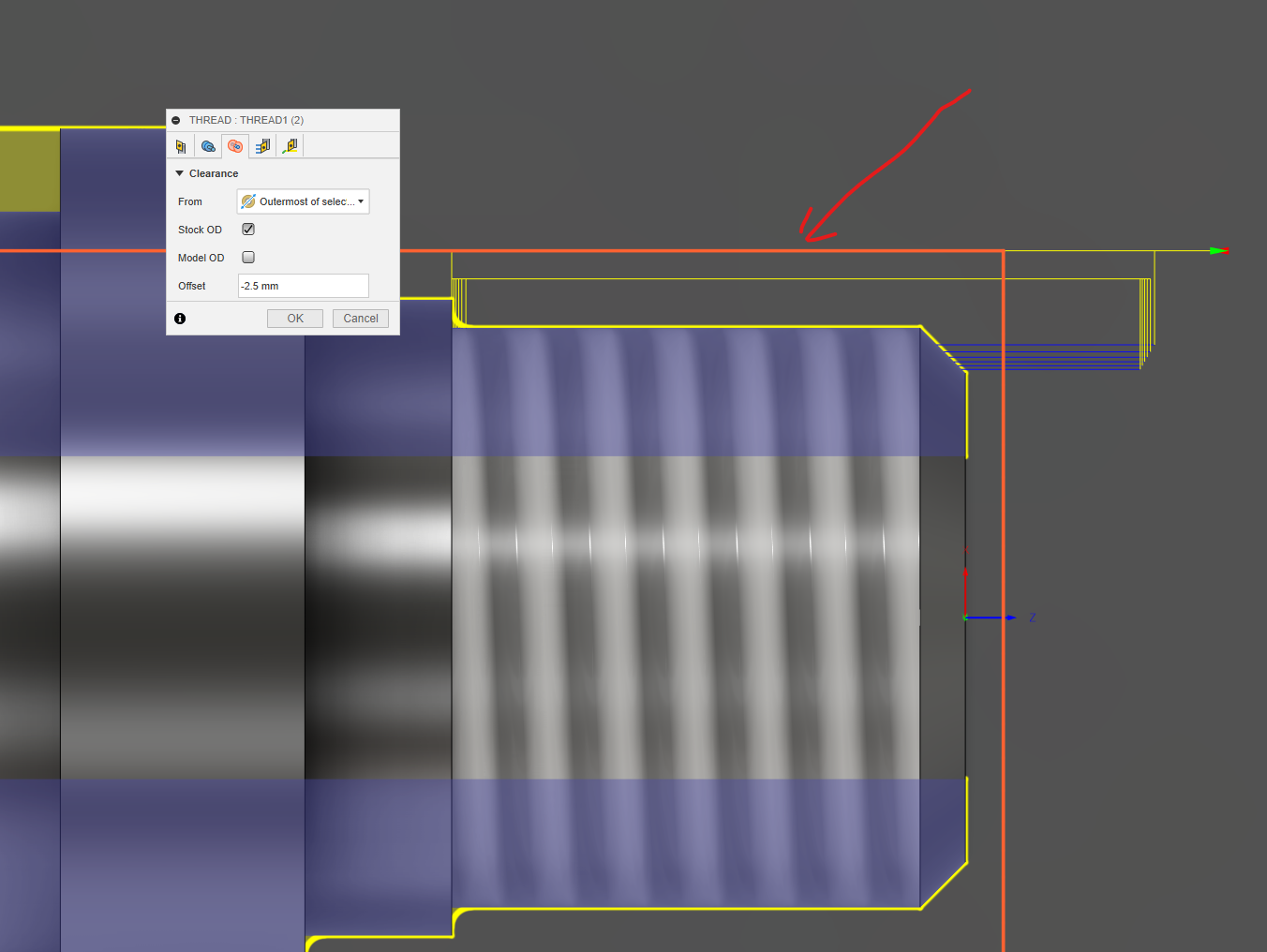
Task: Confirm settings with the OK button
Action: 294,318
